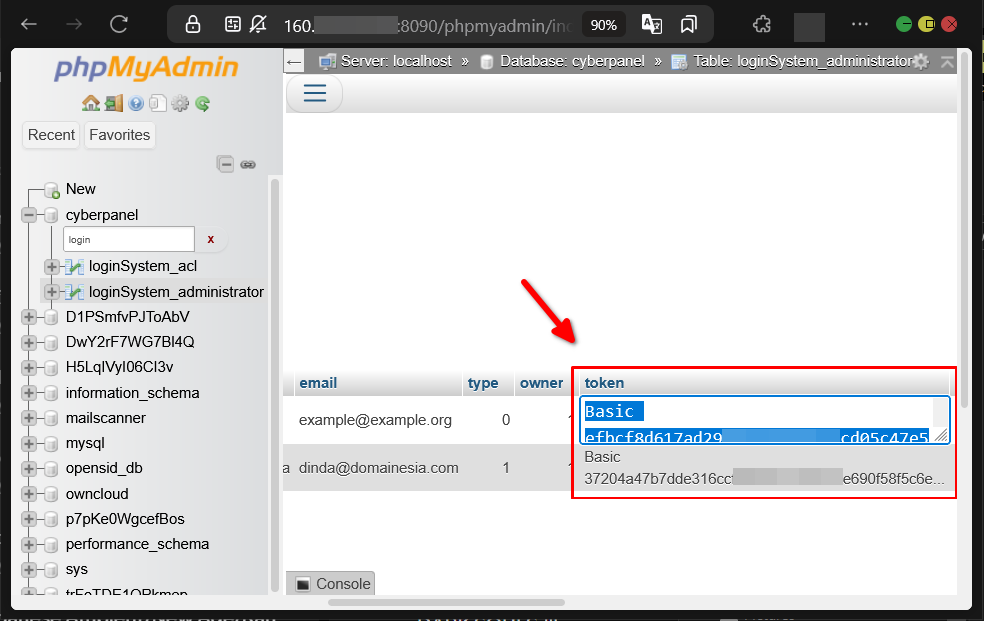This screenshot has width=984, height=621.
Task: Go back in browser
Action: [29, 24]
